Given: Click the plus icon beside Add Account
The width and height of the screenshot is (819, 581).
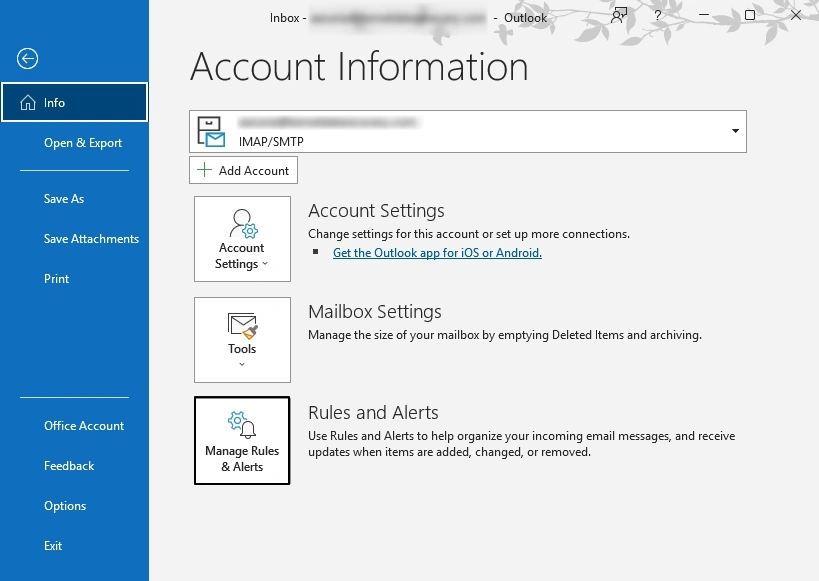Looking at the screenshot, I should [x=204, y=170].
